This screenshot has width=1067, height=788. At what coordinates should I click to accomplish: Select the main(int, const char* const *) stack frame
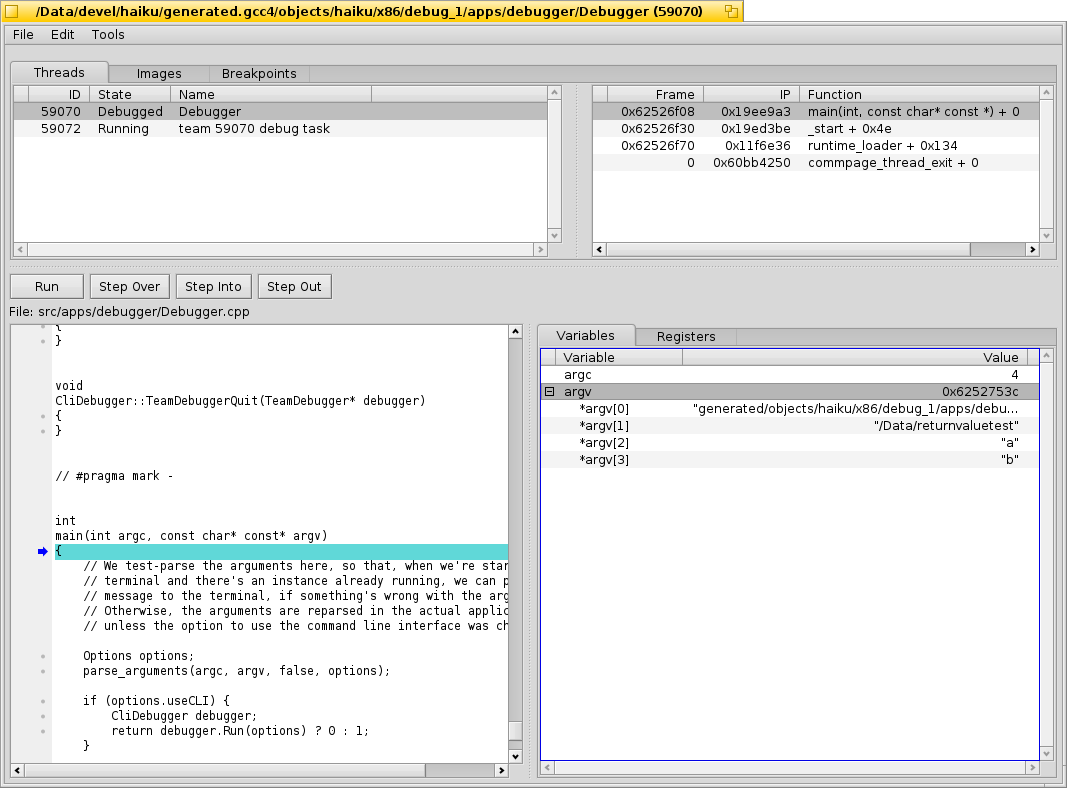[x=816, y=112]
